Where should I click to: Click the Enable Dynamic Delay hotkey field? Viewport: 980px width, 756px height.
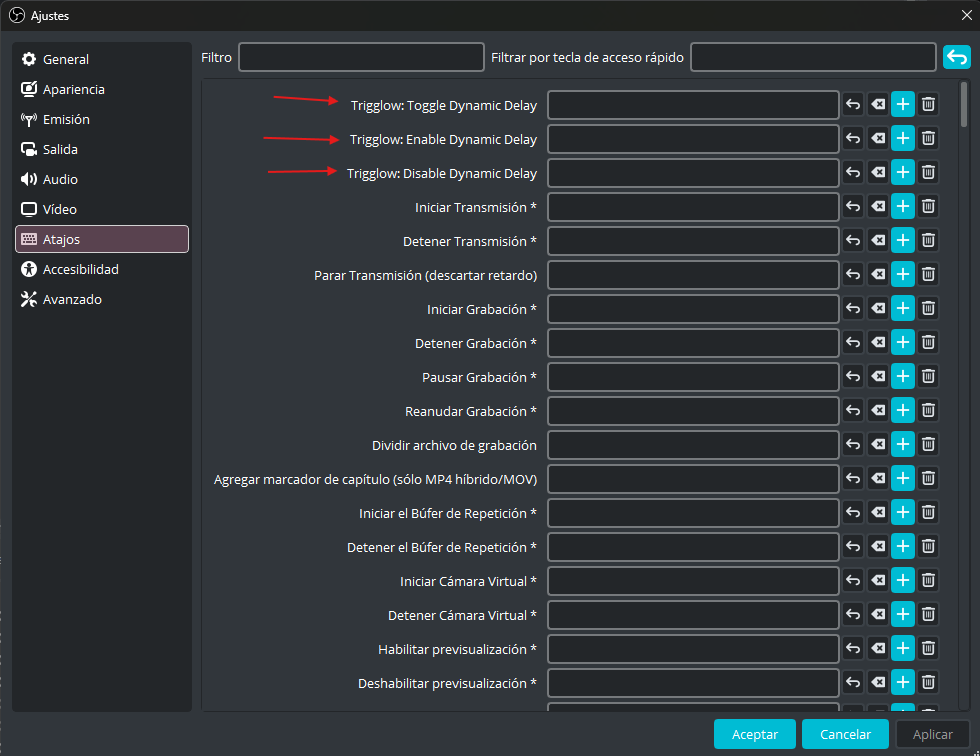point(693,139)
